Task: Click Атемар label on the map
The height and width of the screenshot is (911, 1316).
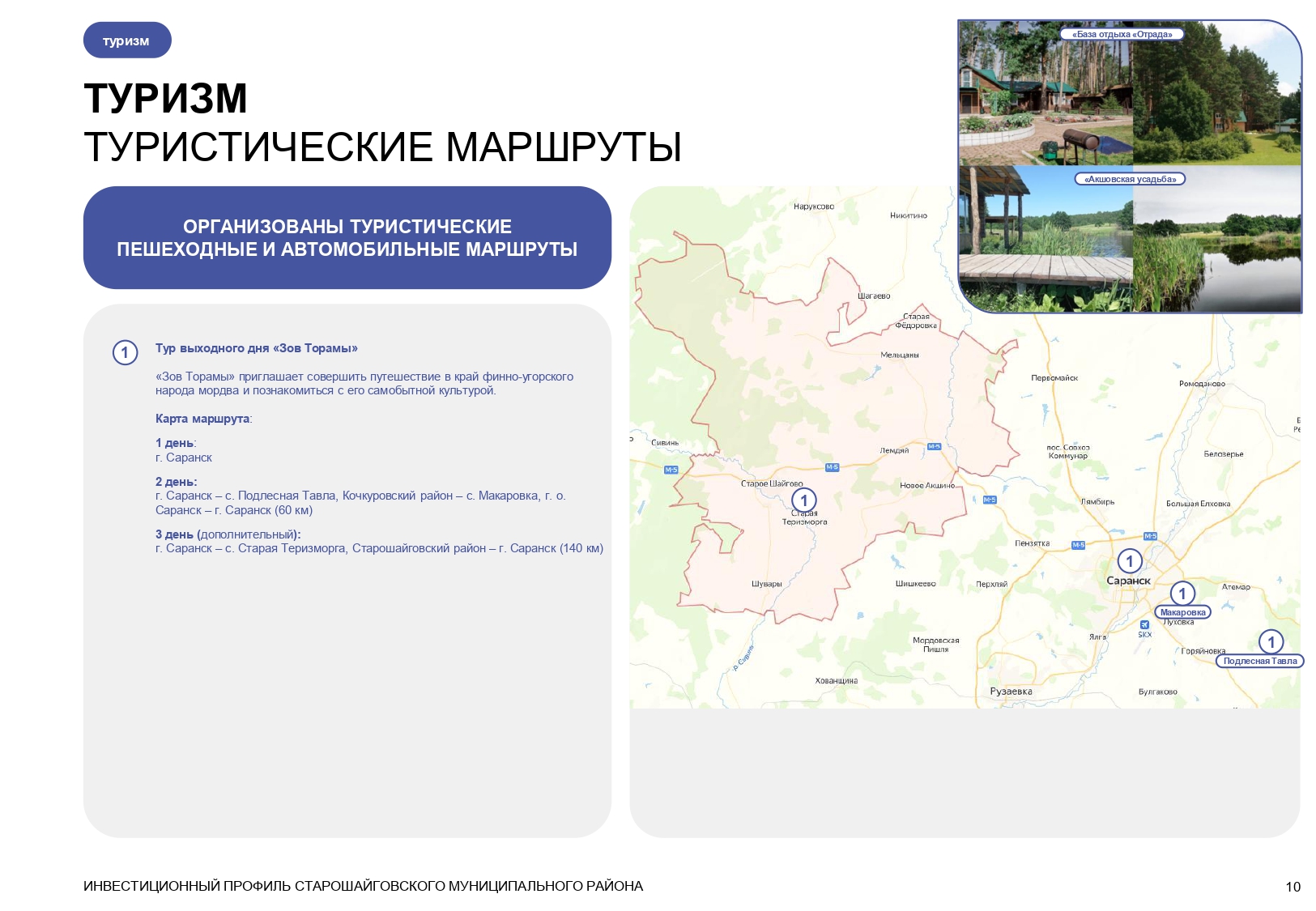Action: pos(1236,587)
